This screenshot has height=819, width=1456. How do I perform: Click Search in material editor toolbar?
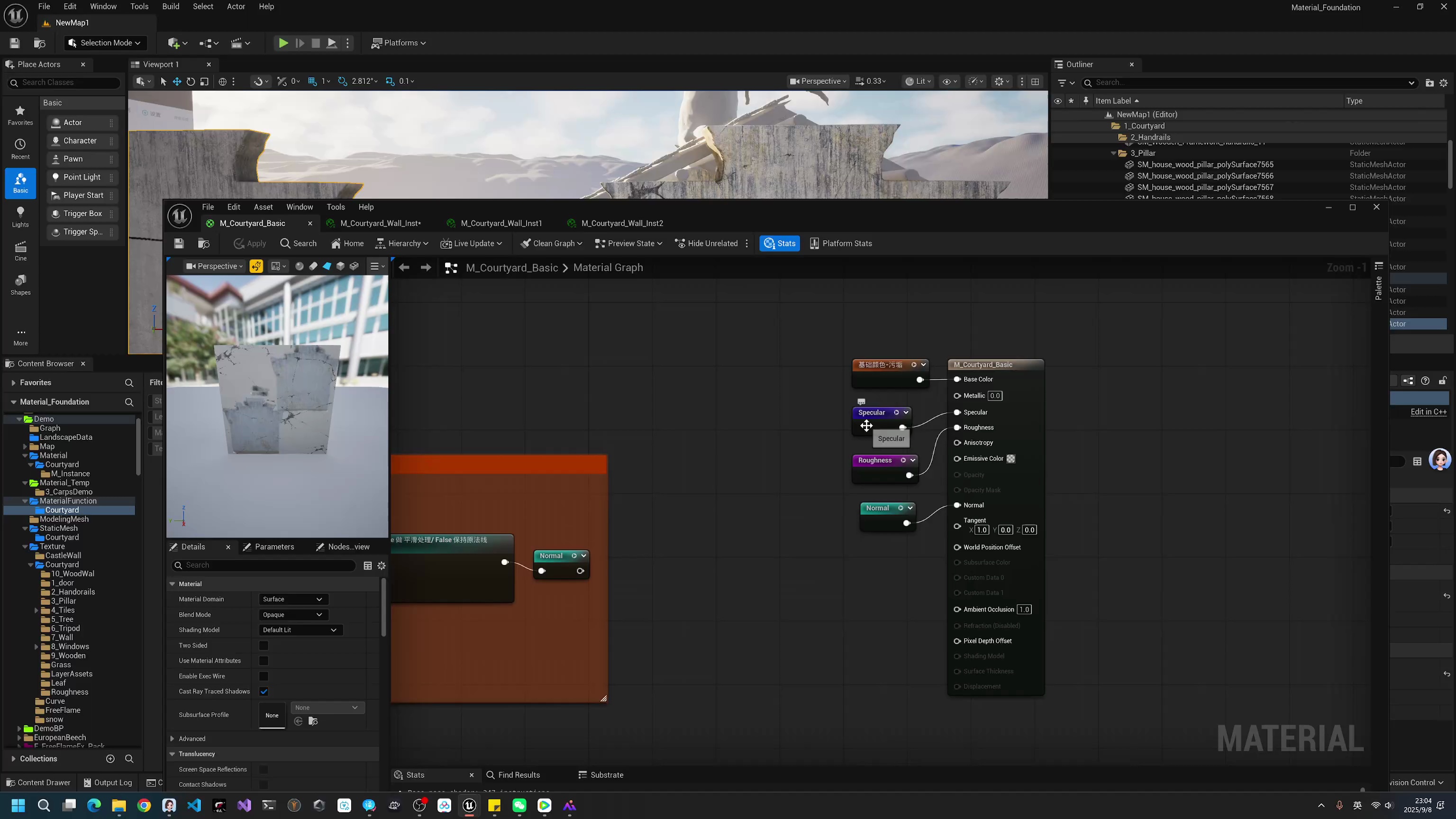tap(299, 244)
